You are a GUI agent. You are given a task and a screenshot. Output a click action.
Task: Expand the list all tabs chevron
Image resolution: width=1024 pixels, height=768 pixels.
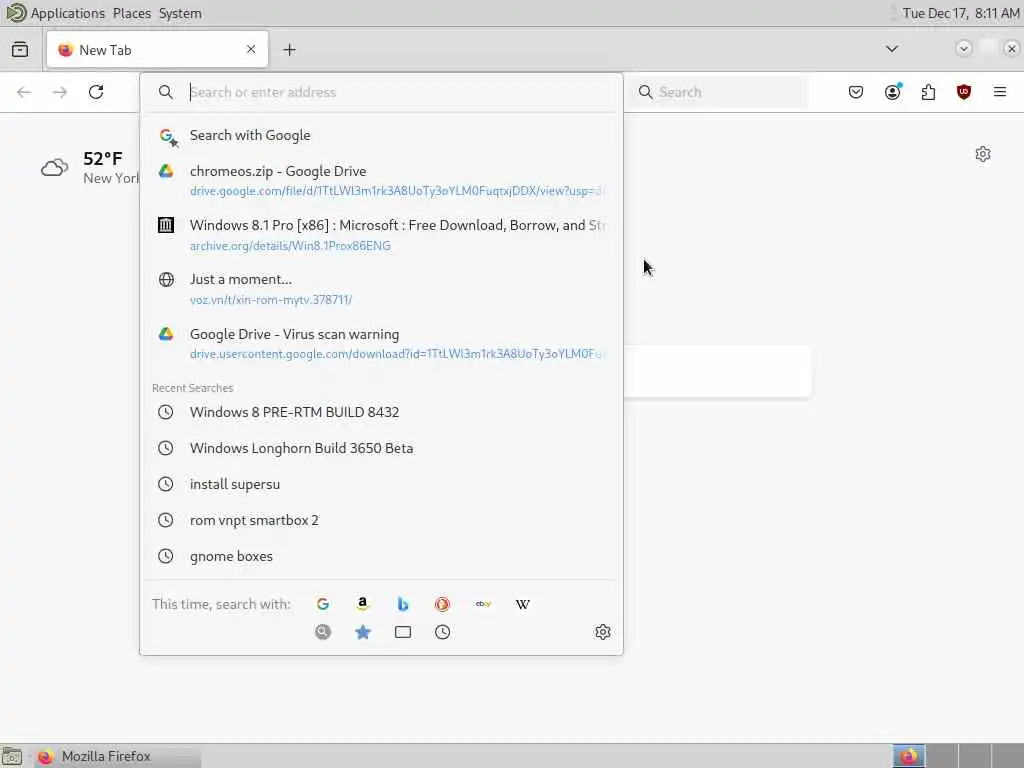(x=891, y=49)
